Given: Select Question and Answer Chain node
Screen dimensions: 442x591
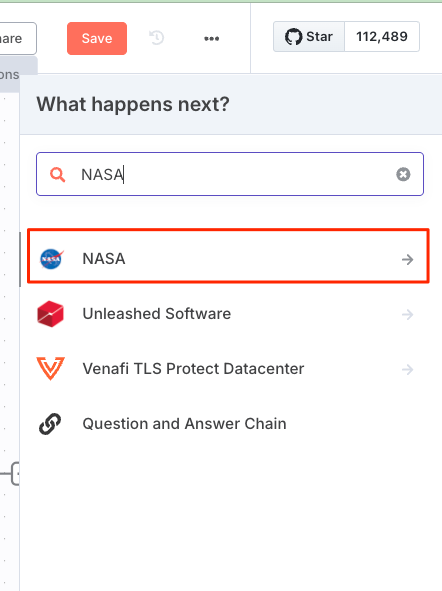Looking at the screenshot, I should [228, 424].
